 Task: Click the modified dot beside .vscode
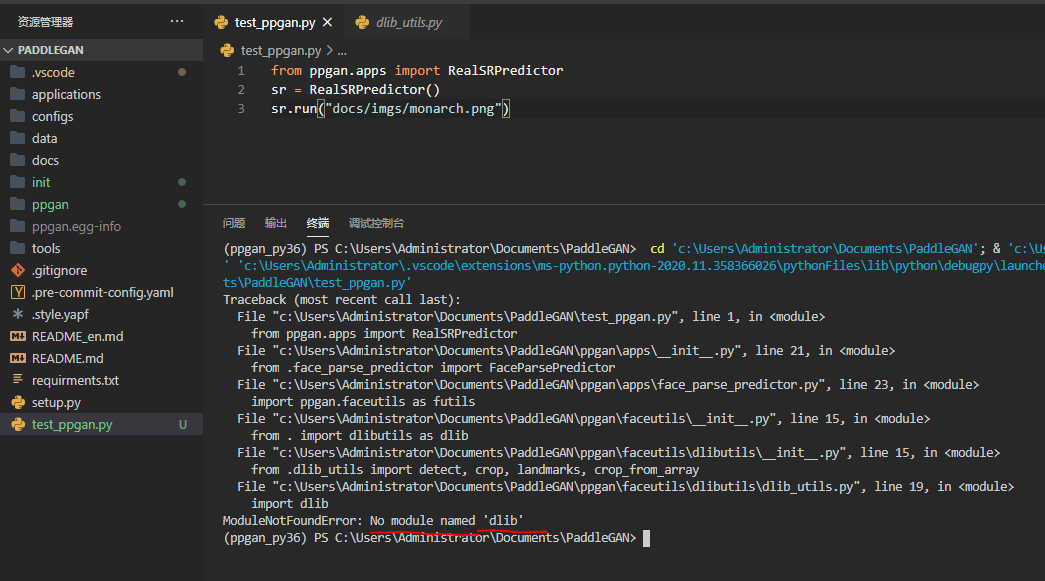pos(182,72)
